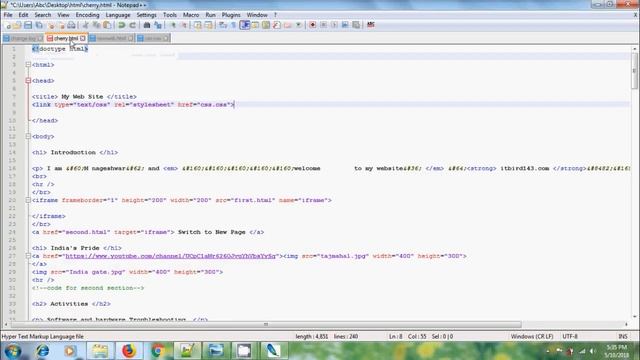Toggle the Function List panel
Viewport: 640px width, 360px height.
coord(277,25)
